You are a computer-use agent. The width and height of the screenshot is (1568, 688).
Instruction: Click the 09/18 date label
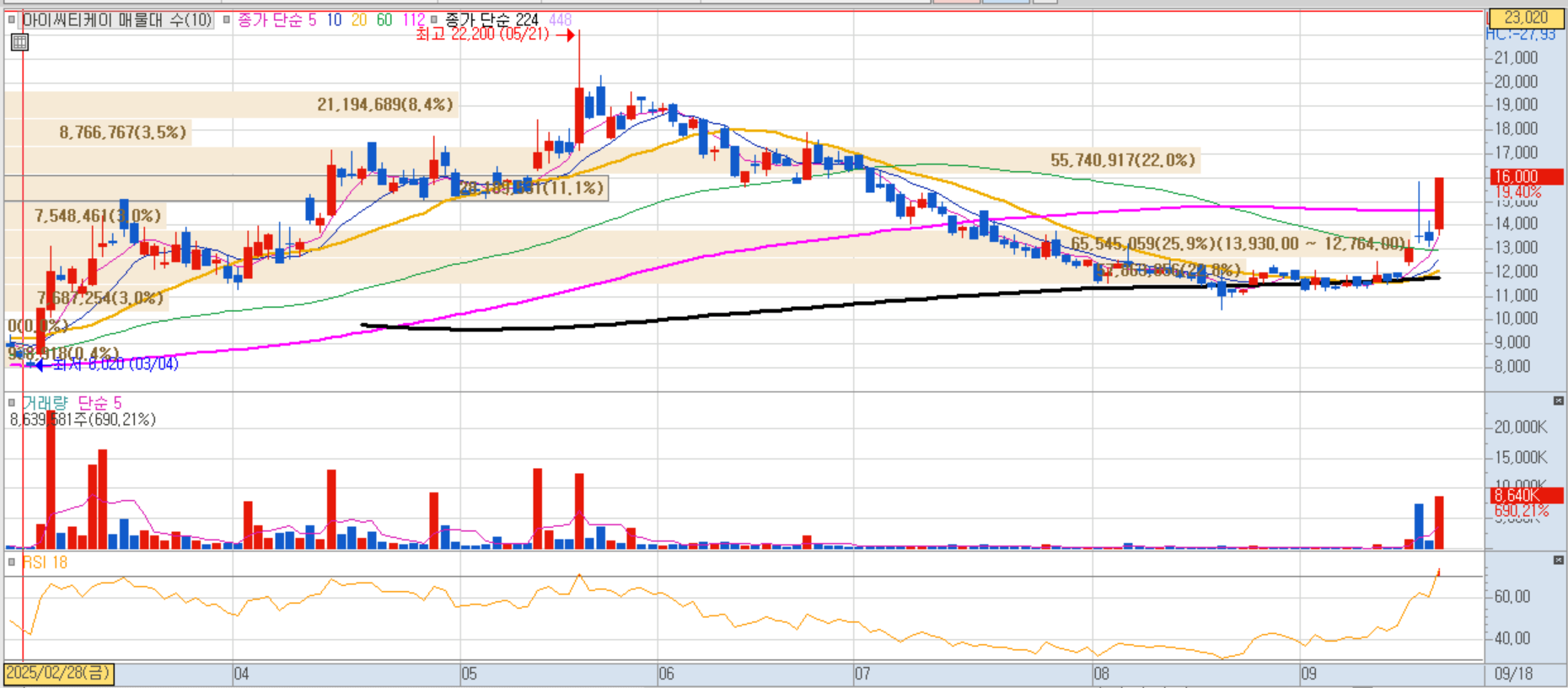[x=1514, y=674]
